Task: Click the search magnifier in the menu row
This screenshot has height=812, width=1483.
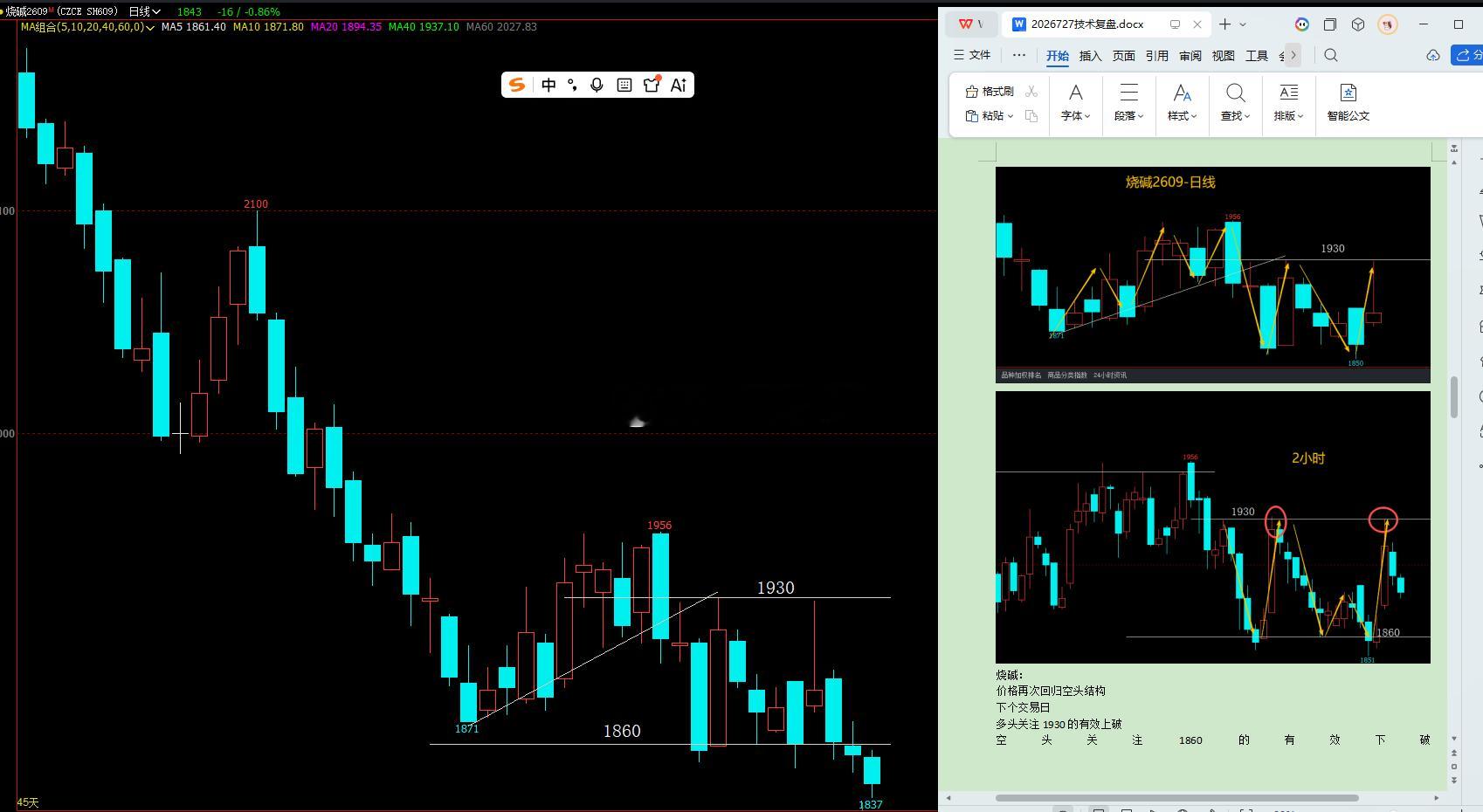Action: tap(1330, 55)
